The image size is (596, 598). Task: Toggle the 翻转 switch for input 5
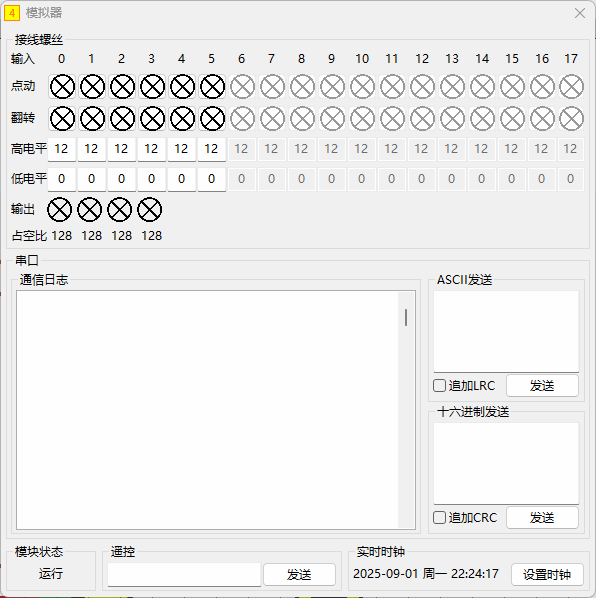(x=212, y=119)
